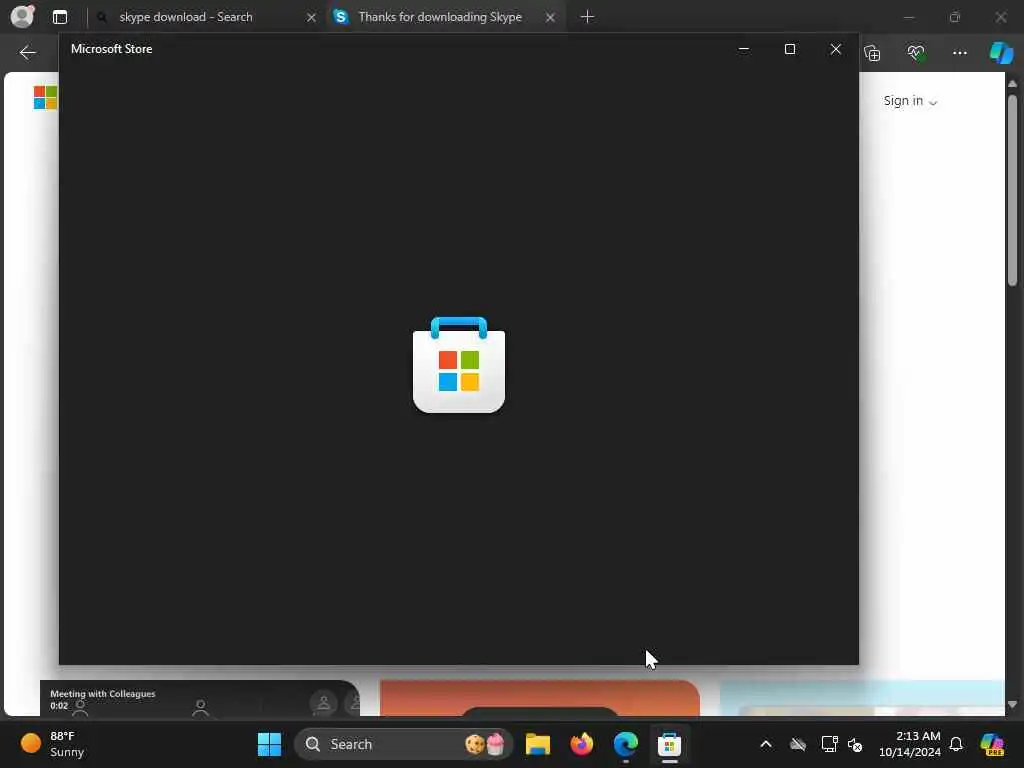Minimize the Microsoft Store window
Viewport: 1024px width, 768px height.
[744, 49]
